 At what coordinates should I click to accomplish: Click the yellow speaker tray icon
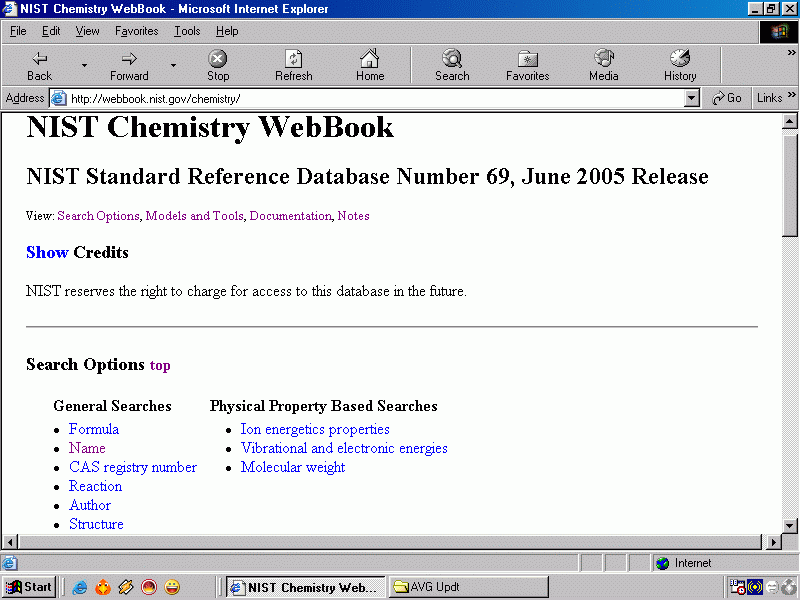click(x=755, y=587)
